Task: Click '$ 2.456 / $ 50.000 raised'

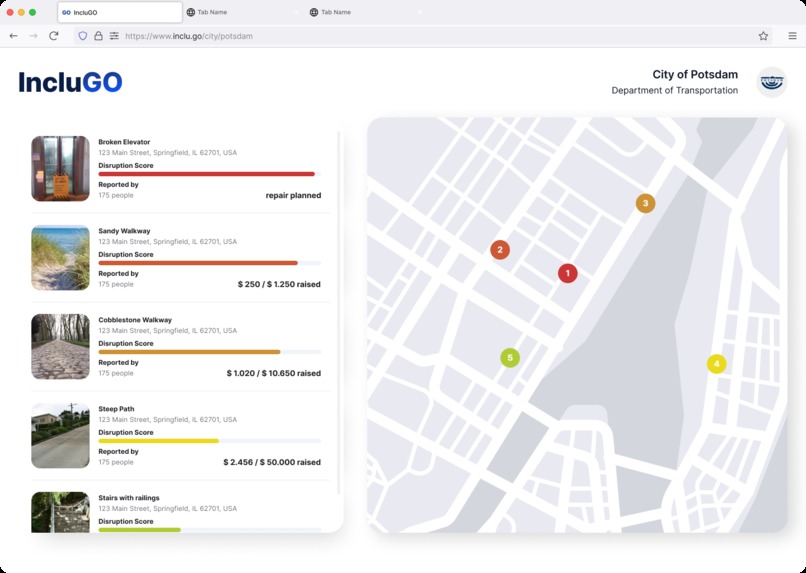Action: click(272, 462)
